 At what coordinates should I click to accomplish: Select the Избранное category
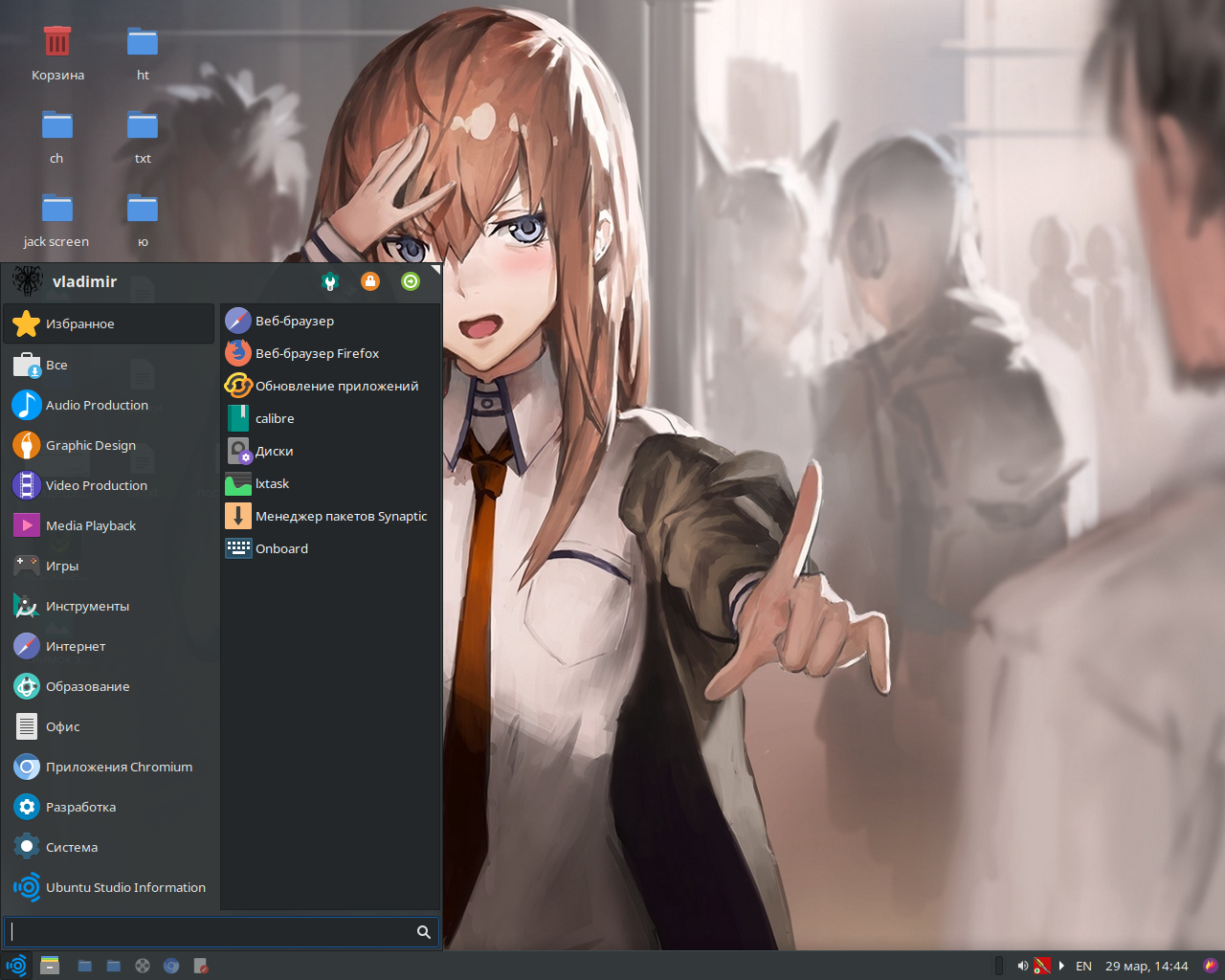point(108,323)
